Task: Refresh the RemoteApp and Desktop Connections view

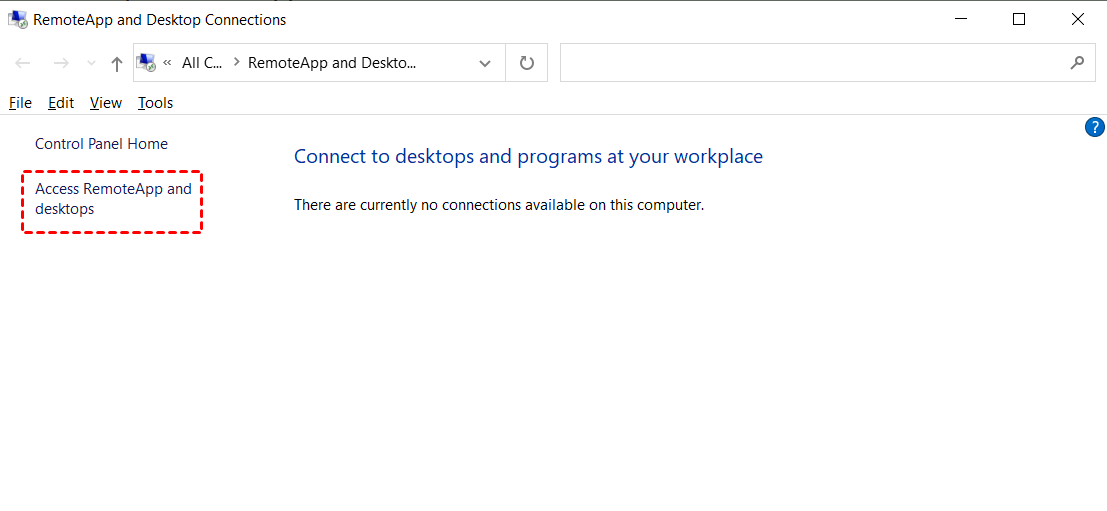Action: point(527,63)
